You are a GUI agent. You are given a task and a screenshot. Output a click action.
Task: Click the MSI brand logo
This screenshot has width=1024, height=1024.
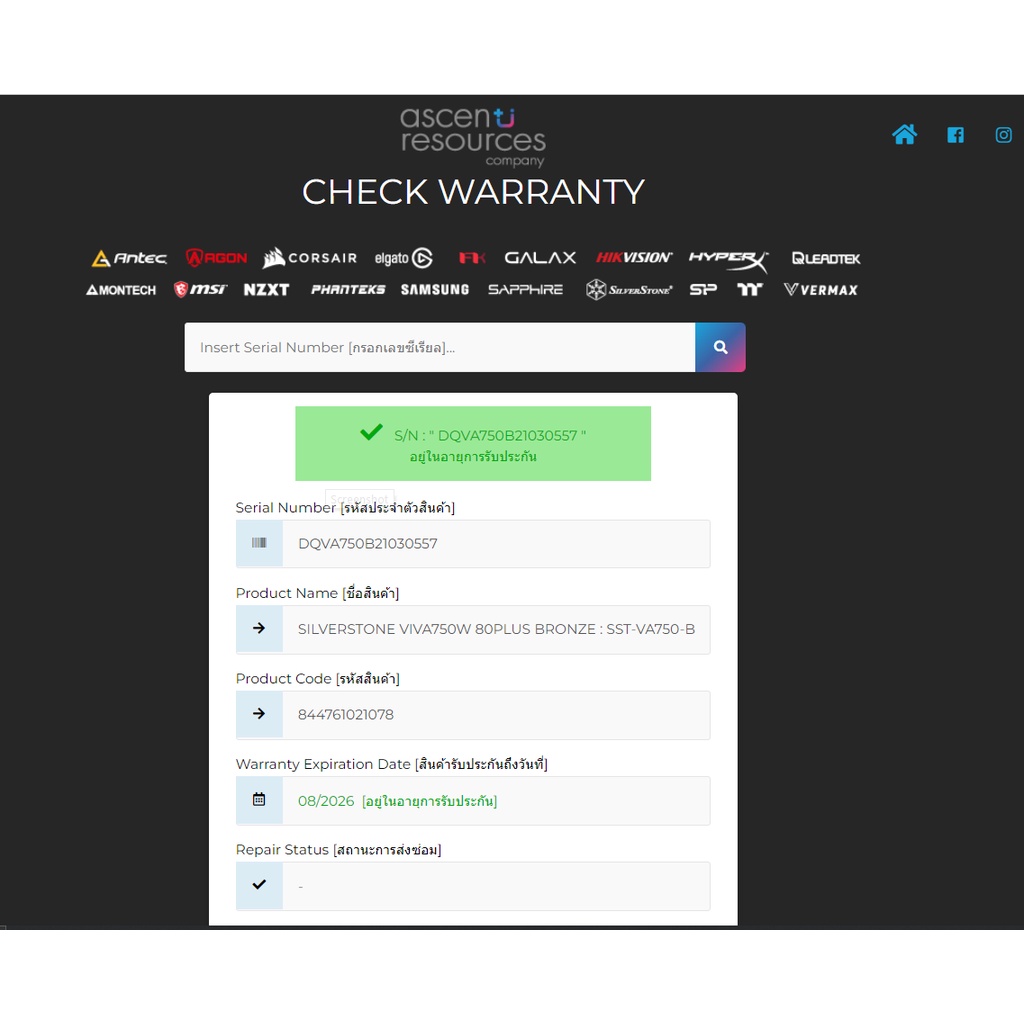click(201, 290)
